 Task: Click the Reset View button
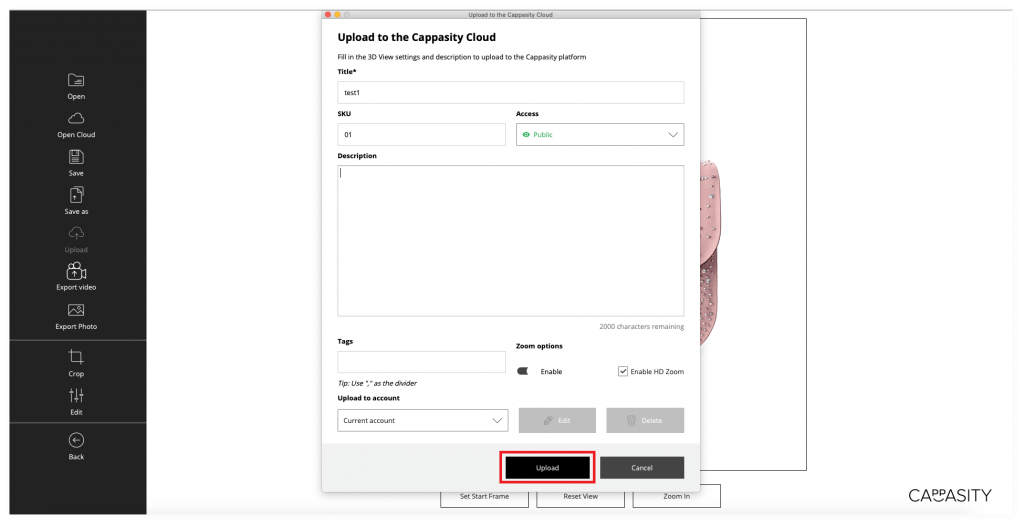(x=580, y=497)
